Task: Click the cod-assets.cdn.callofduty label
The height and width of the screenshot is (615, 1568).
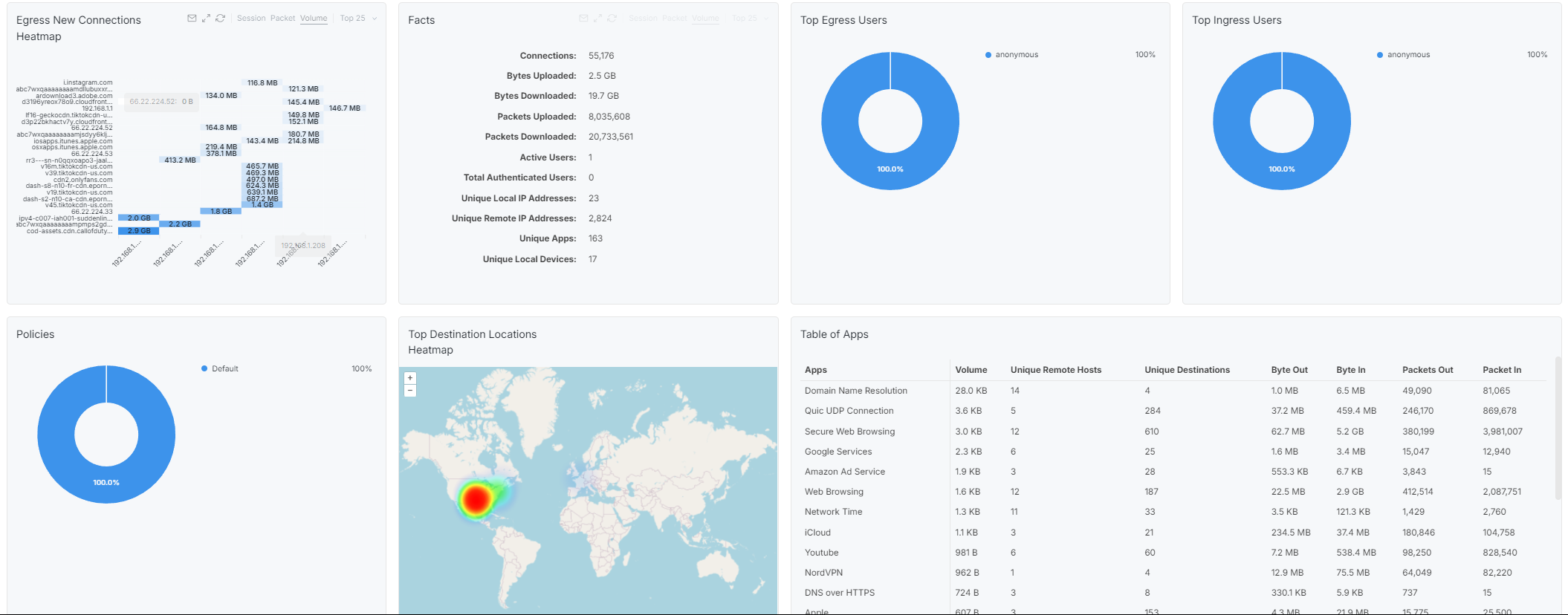Action: (x=70, y=231)
